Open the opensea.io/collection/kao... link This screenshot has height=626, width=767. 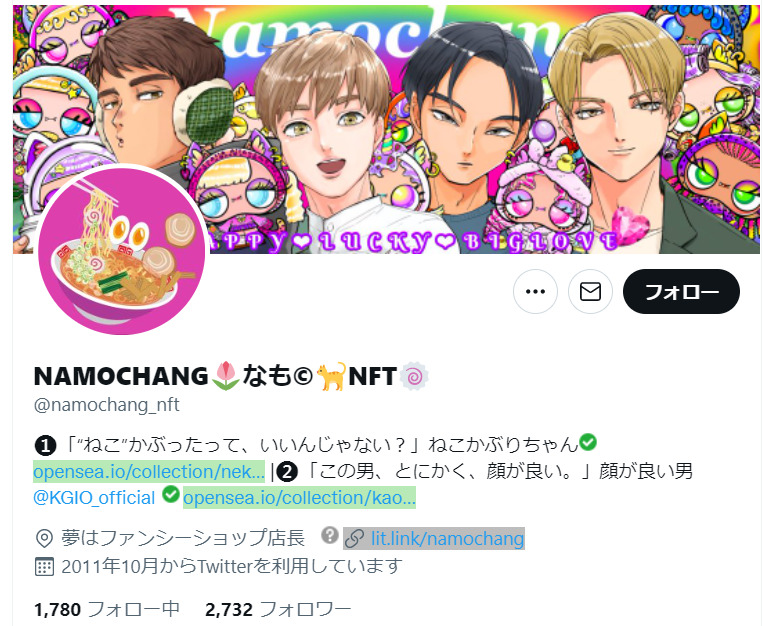(299, 497)
